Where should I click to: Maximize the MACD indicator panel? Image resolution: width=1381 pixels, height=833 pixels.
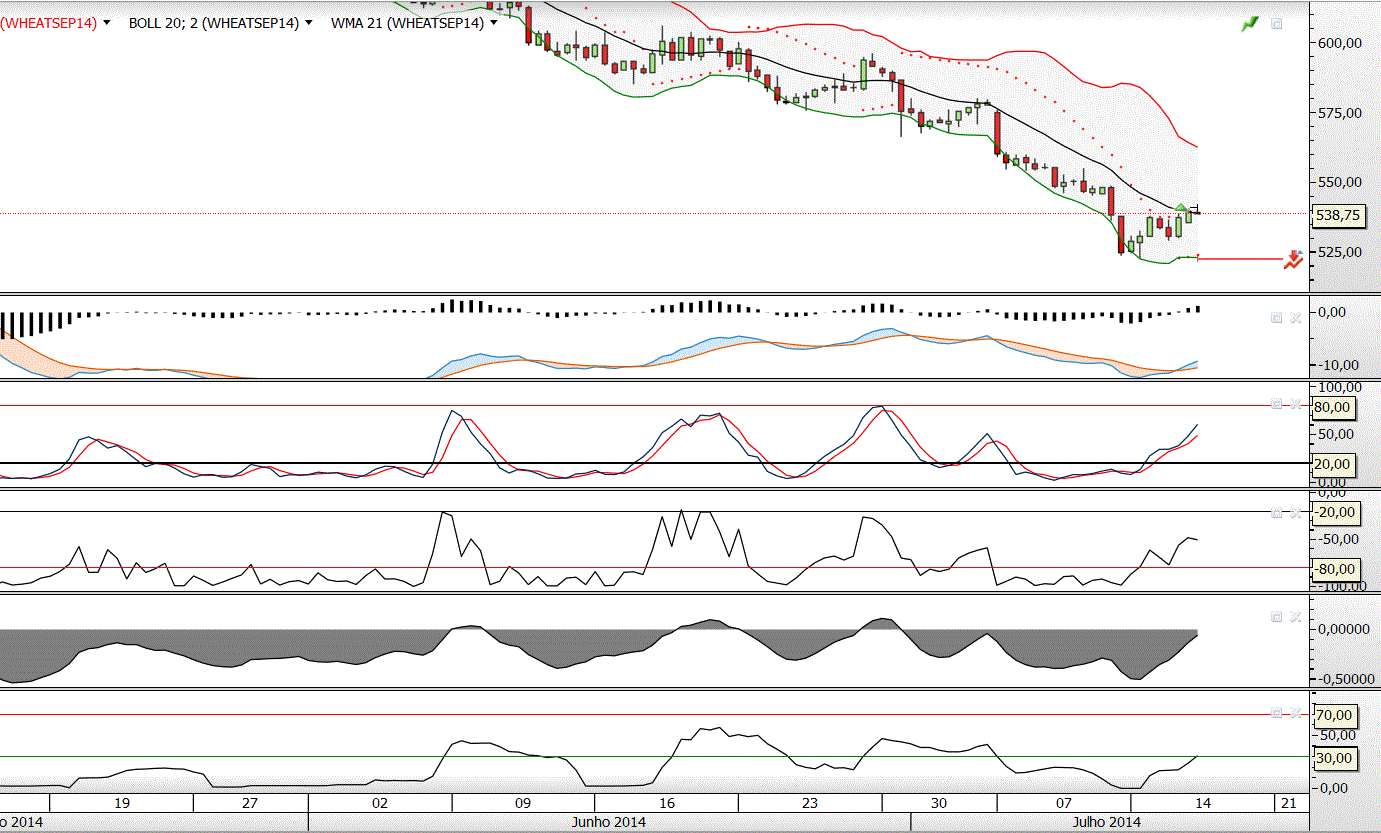tap(1277, 317)
